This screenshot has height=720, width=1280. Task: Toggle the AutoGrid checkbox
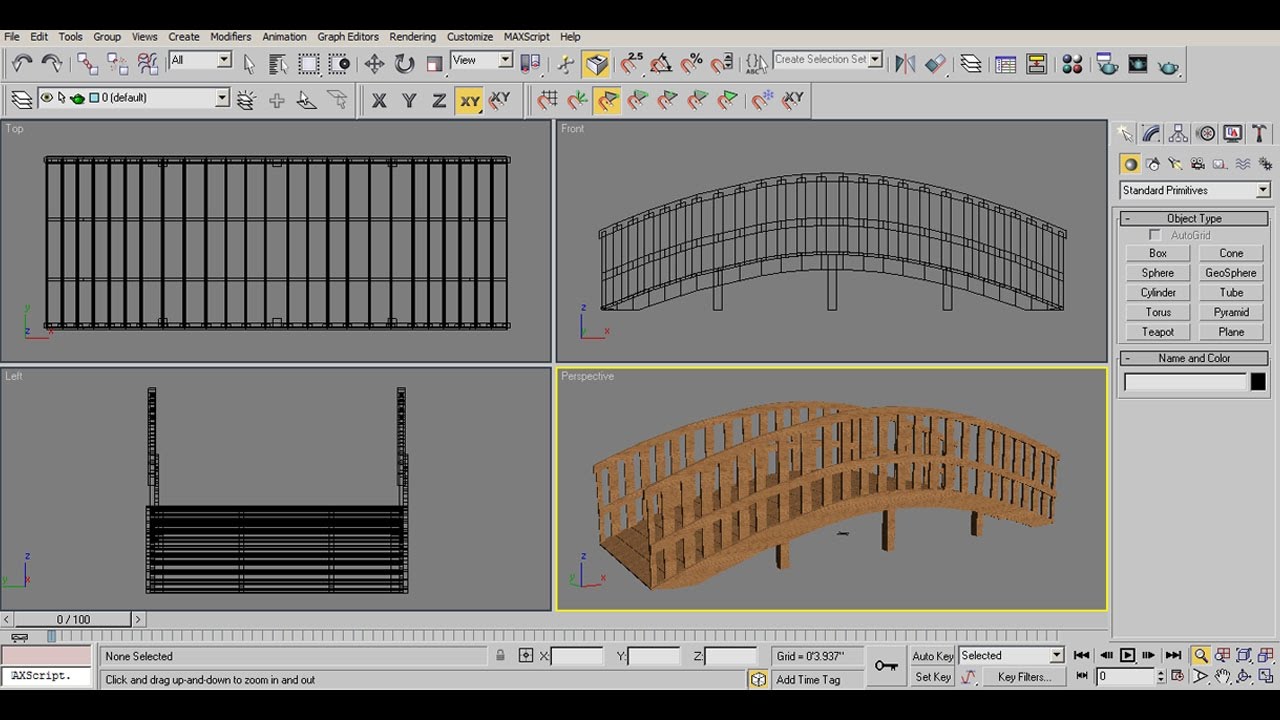click(1155, 236)
